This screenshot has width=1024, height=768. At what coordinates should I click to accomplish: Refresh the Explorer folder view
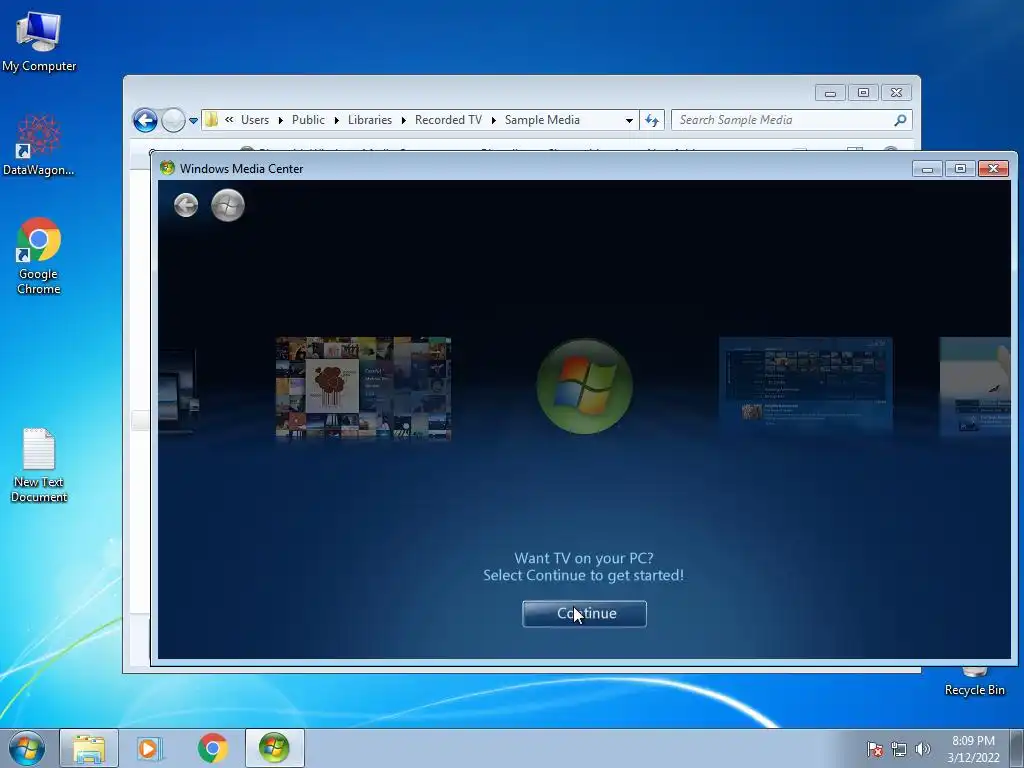[652, 120]
